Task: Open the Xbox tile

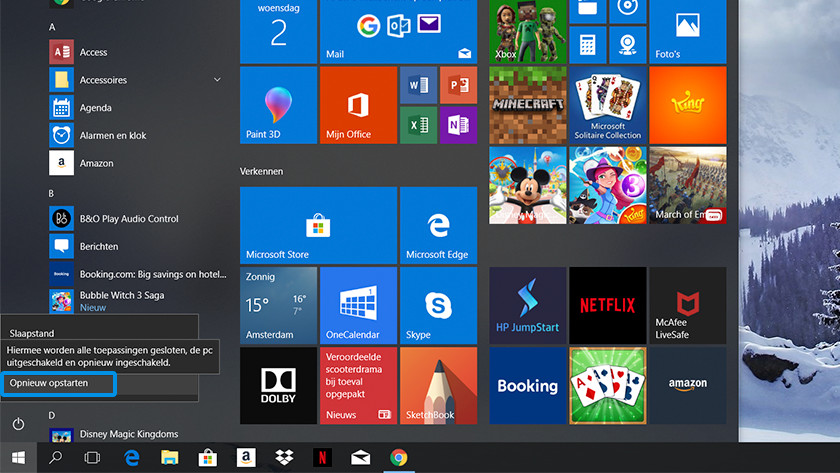Action: [528, 32]
